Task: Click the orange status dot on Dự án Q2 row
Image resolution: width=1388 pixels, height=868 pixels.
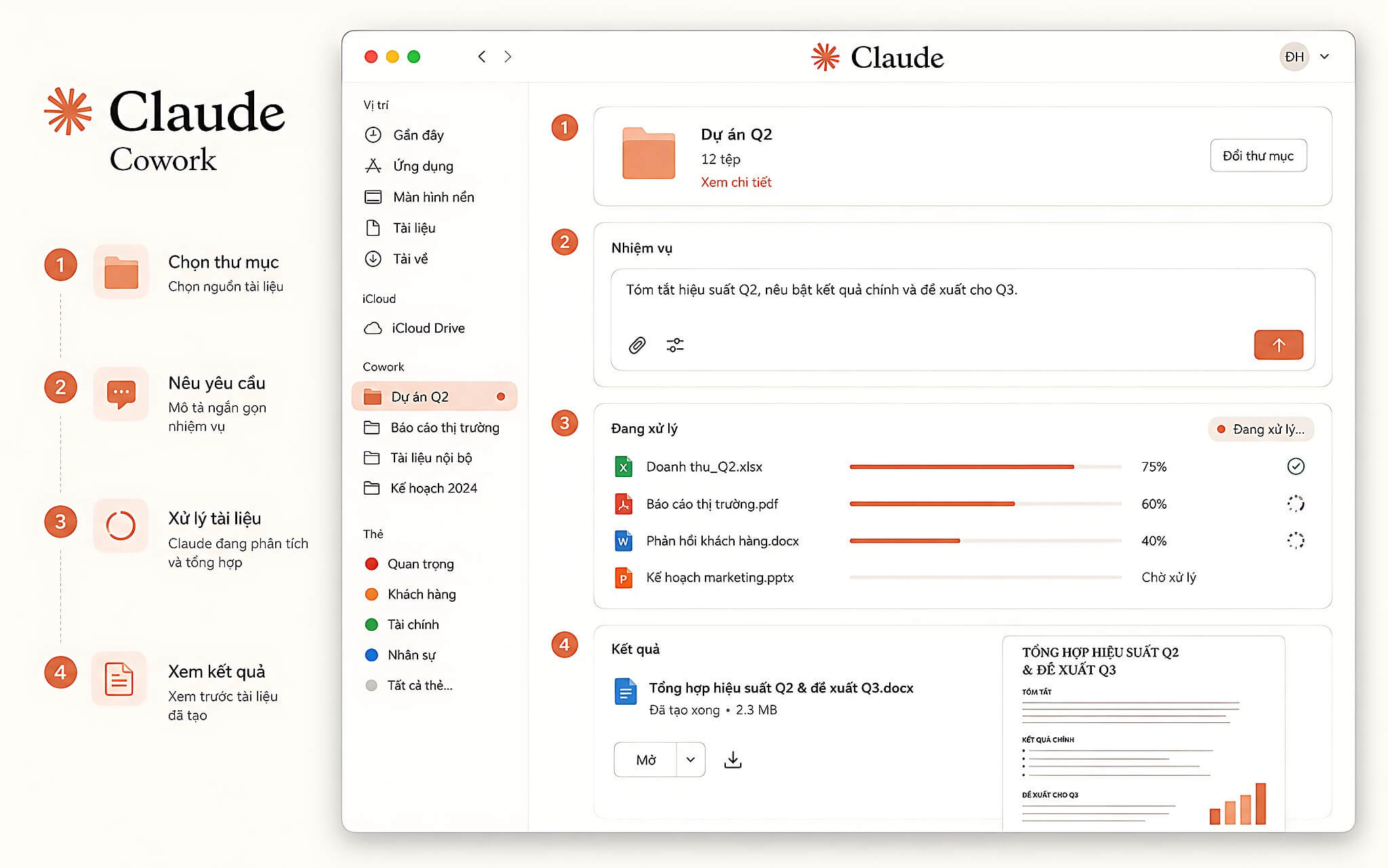Action: tap(501, 396)
